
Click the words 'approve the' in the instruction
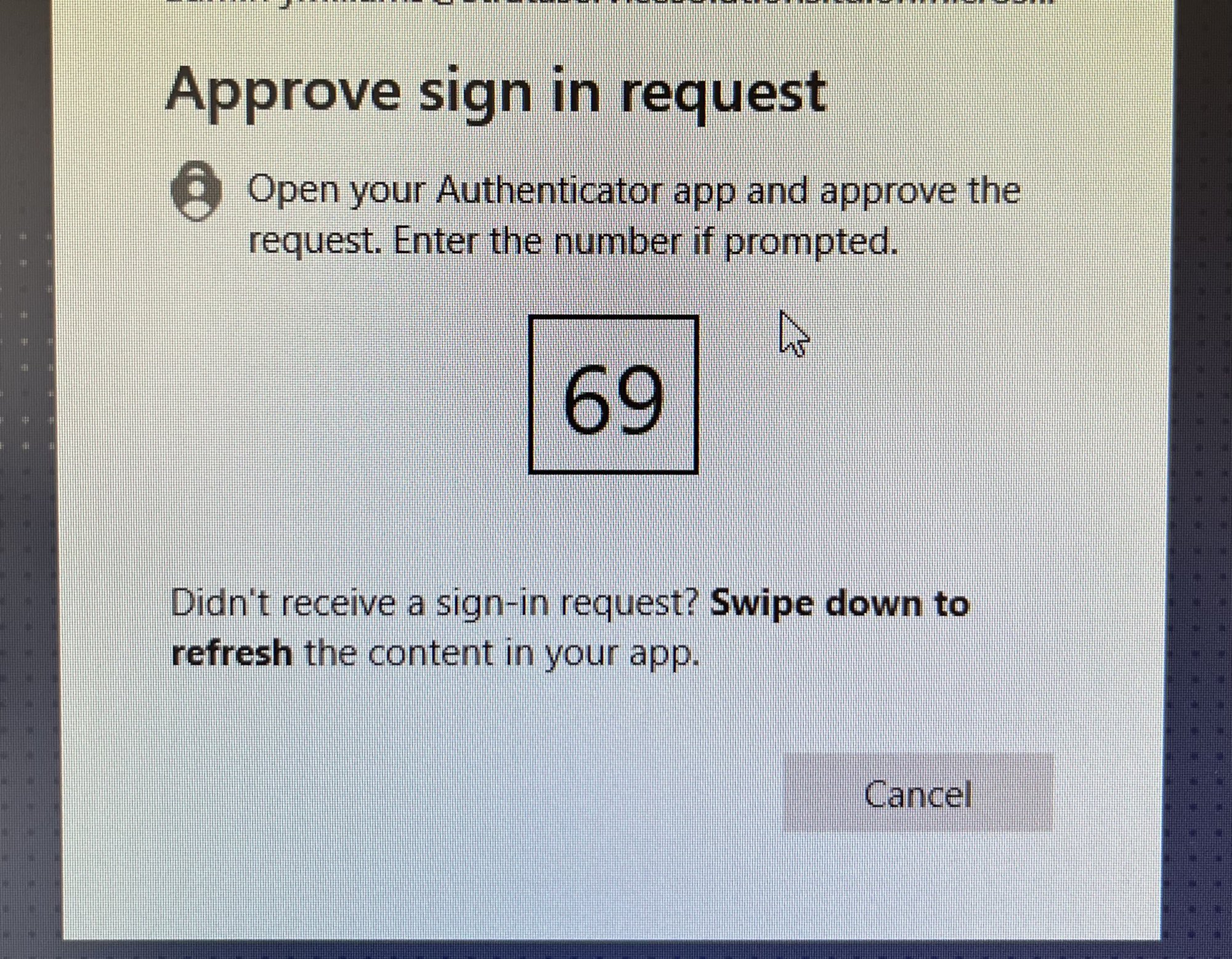[x=920, y=192]
